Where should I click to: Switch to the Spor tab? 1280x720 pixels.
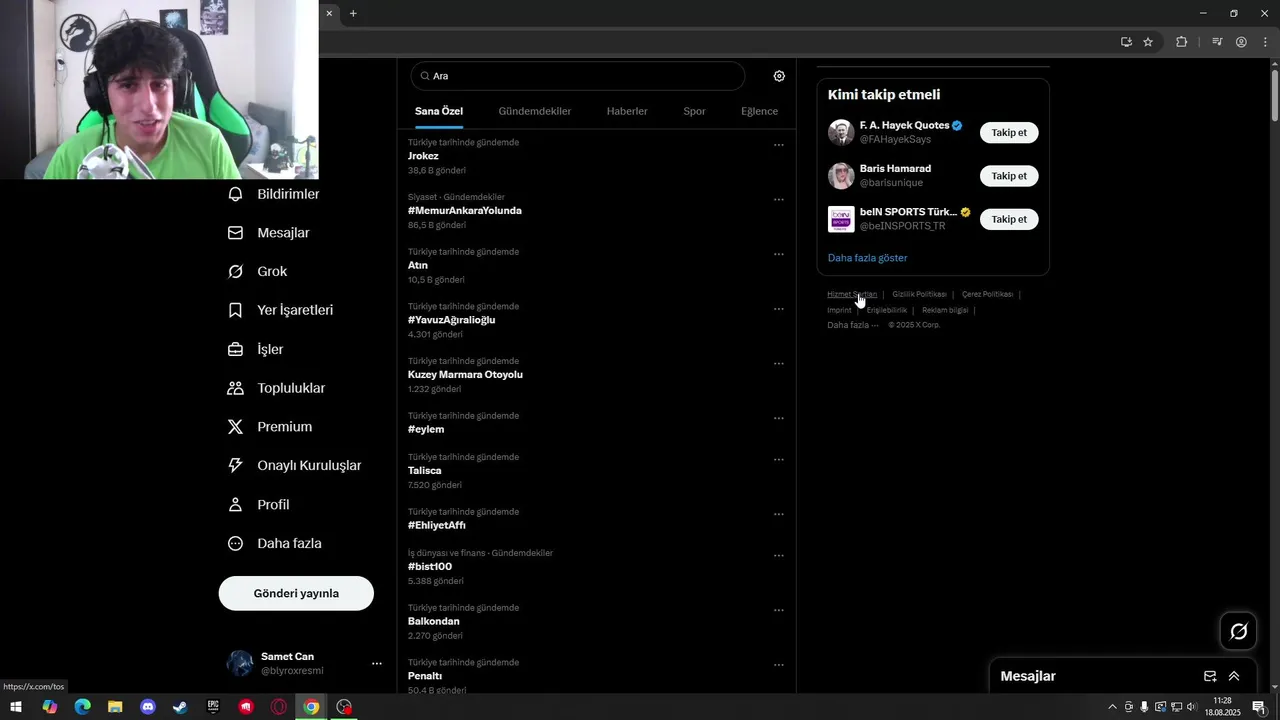pyautogui.click(x=694, y=111)
